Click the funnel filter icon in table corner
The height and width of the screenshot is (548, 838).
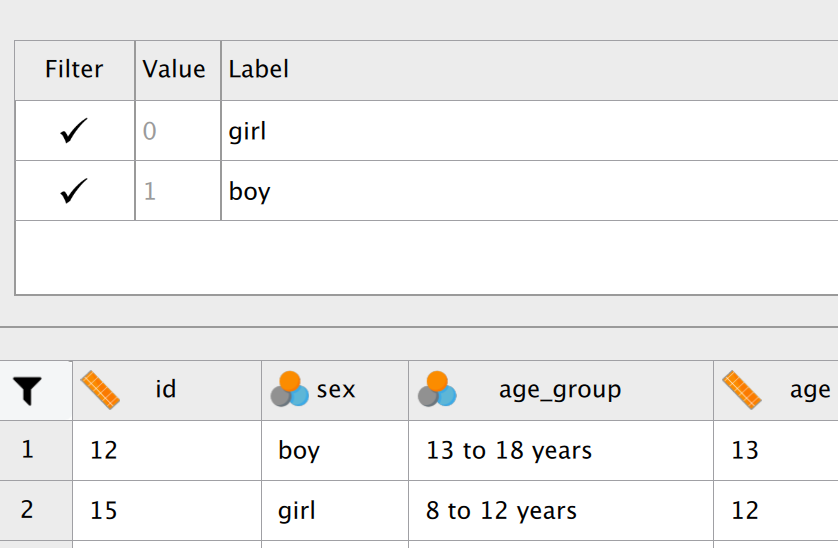[x=27, y=390]
